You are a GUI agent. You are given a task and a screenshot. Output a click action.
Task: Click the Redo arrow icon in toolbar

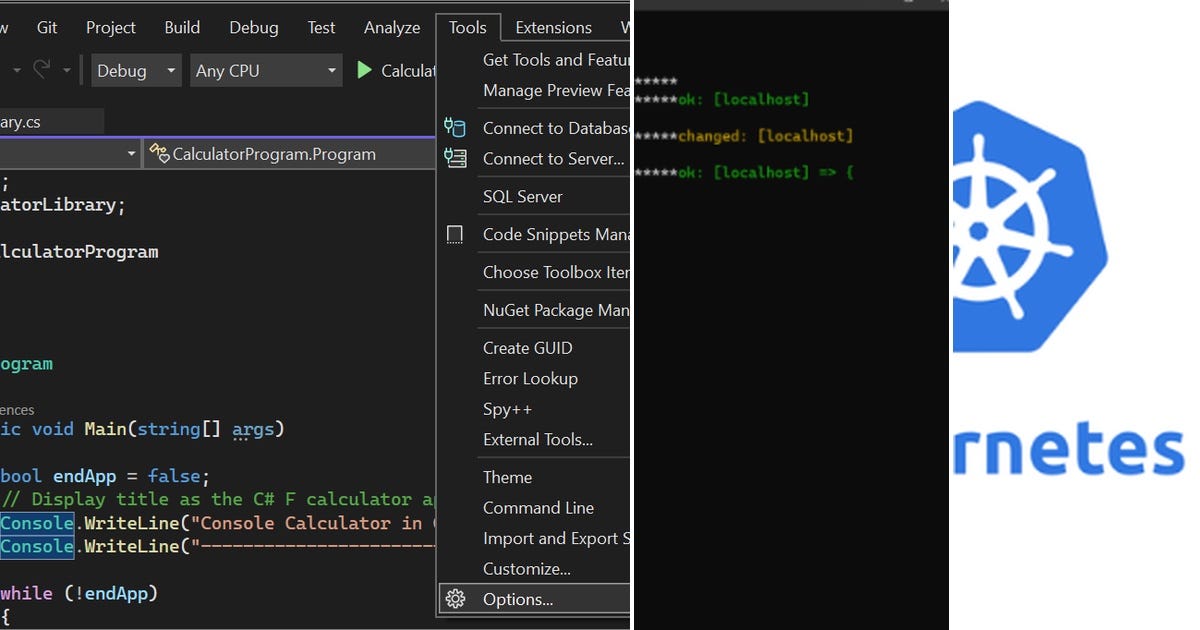pyautogui.click(x=42, y=70)
